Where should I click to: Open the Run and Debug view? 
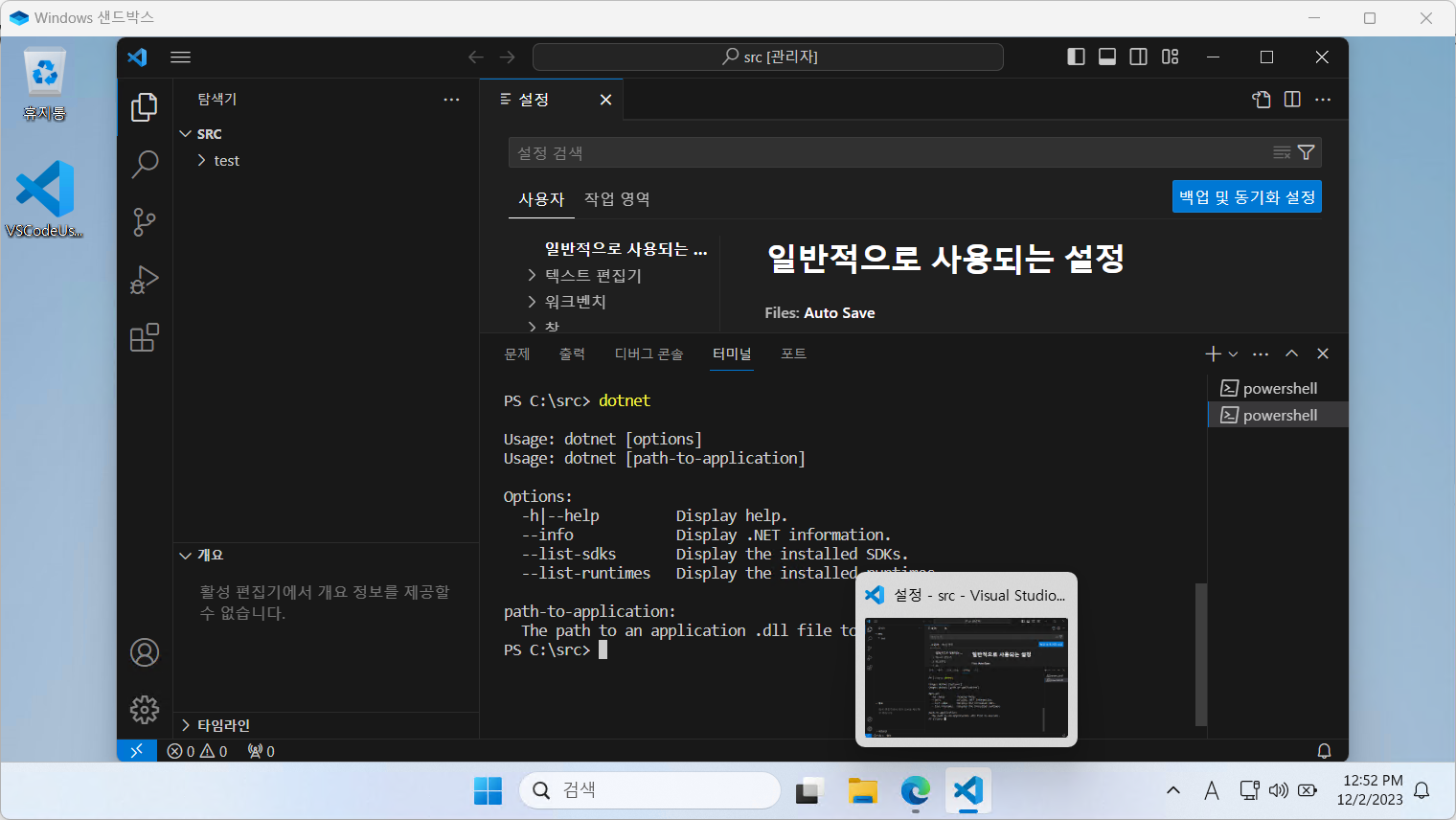tap(145, 280)
